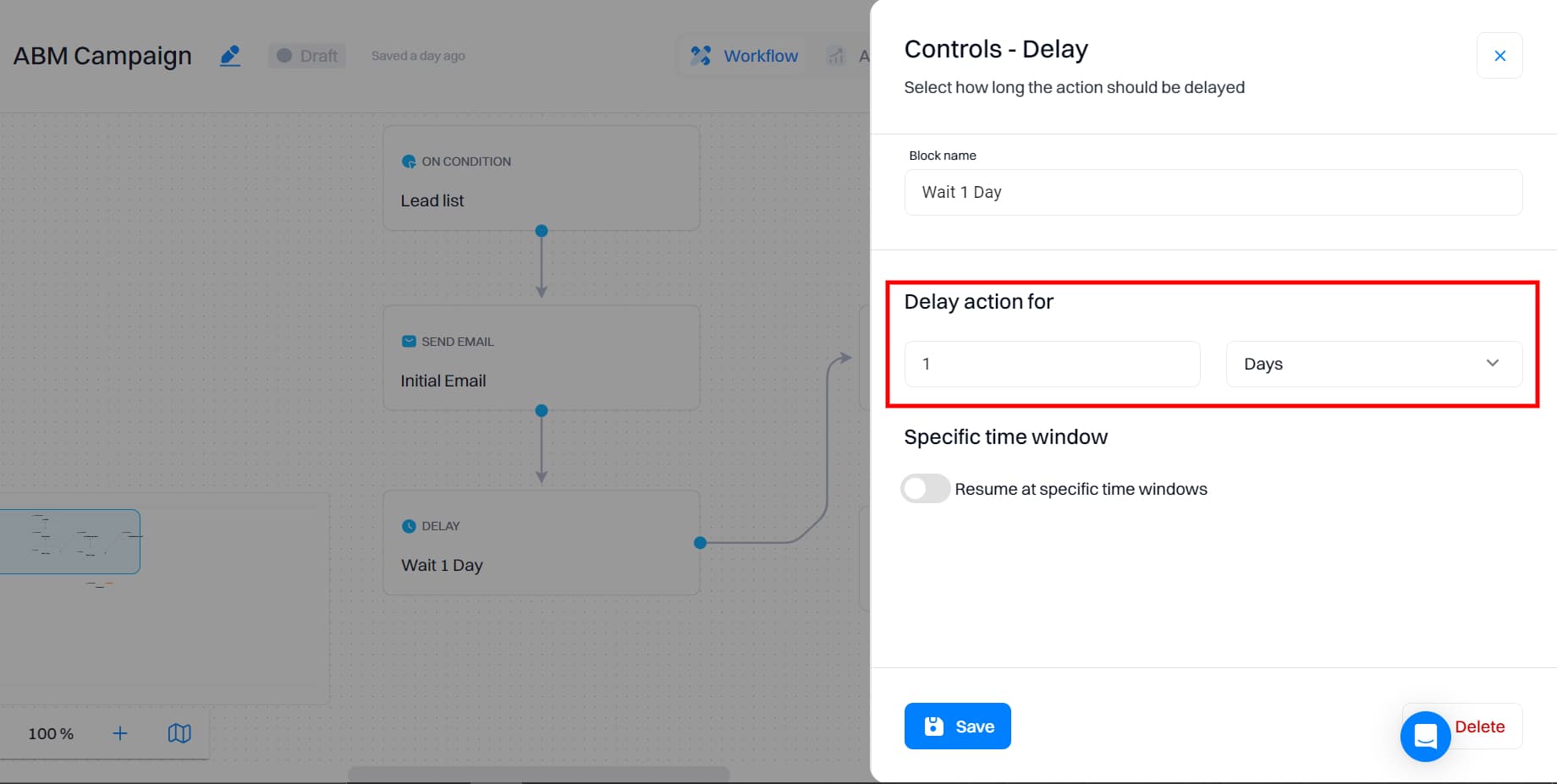The width and height of the screenshot is (1557, 784).
Task: Click the Analytics chart icon in top bar
Action: (x=836, y=55)
